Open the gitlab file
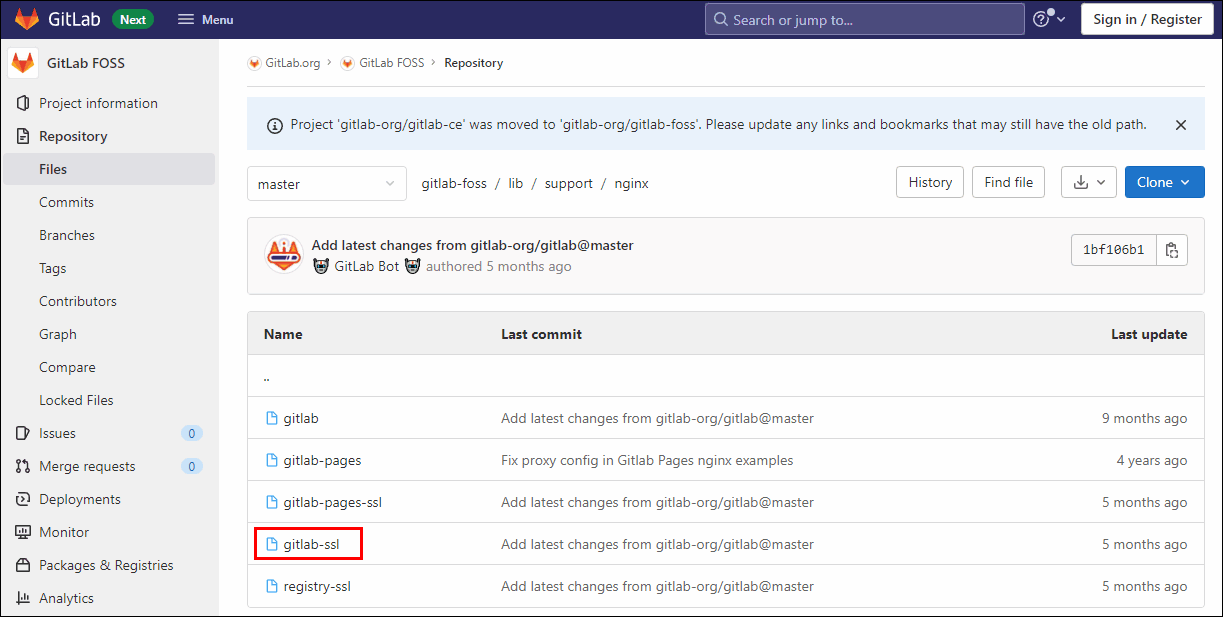 301,418
